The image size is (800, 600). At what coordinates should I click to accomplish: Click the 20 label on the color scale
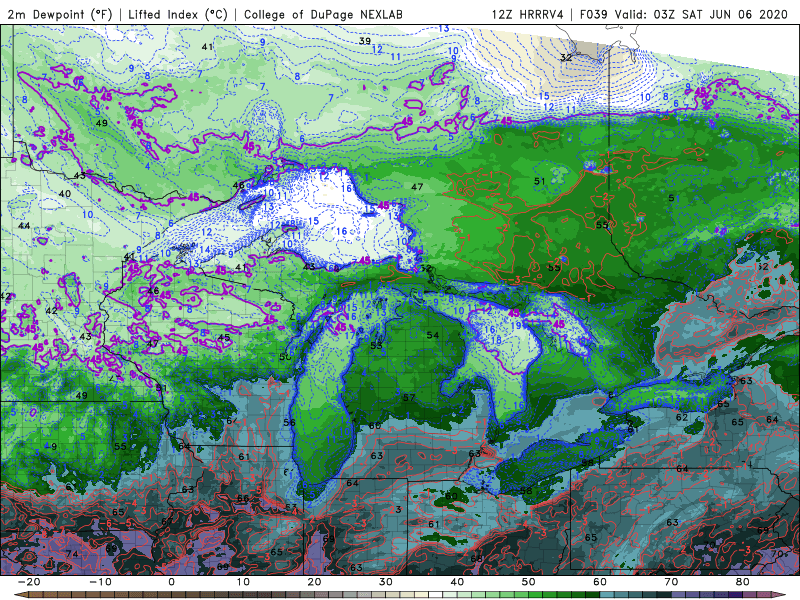pyautogui.click(x=314, y=582)
